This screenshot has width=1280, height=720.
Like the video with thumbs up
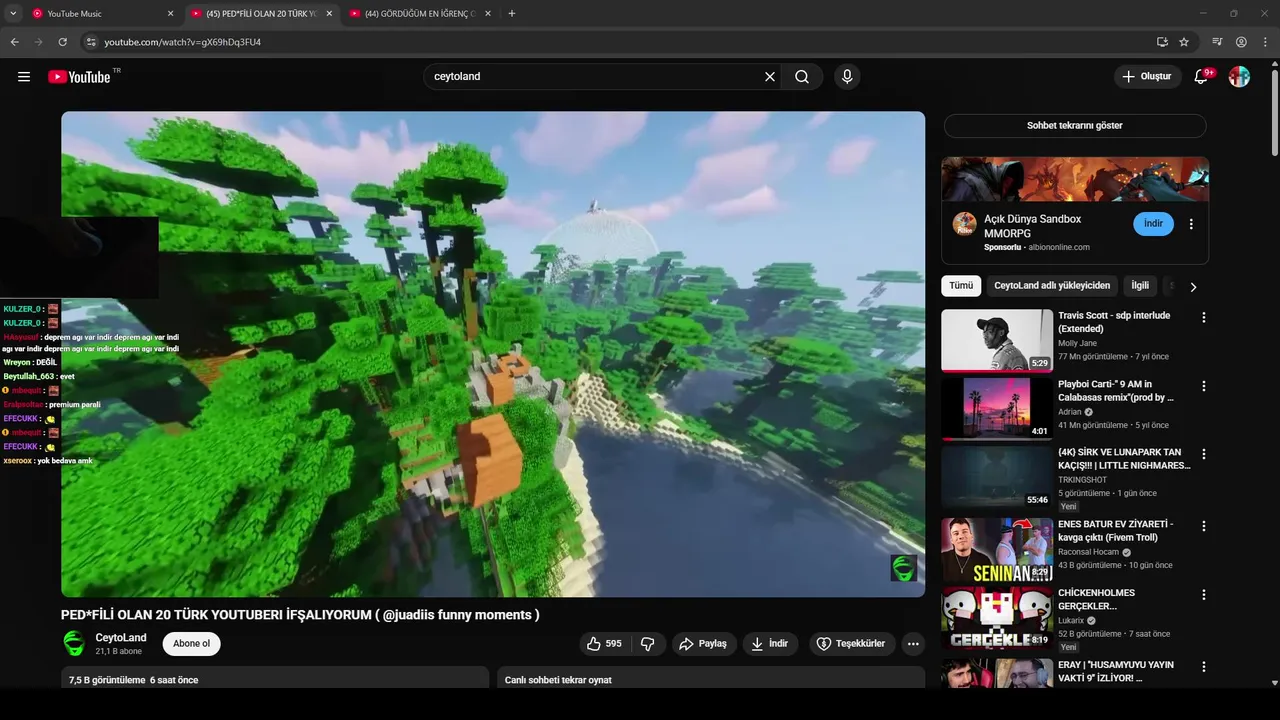point(605,644)
